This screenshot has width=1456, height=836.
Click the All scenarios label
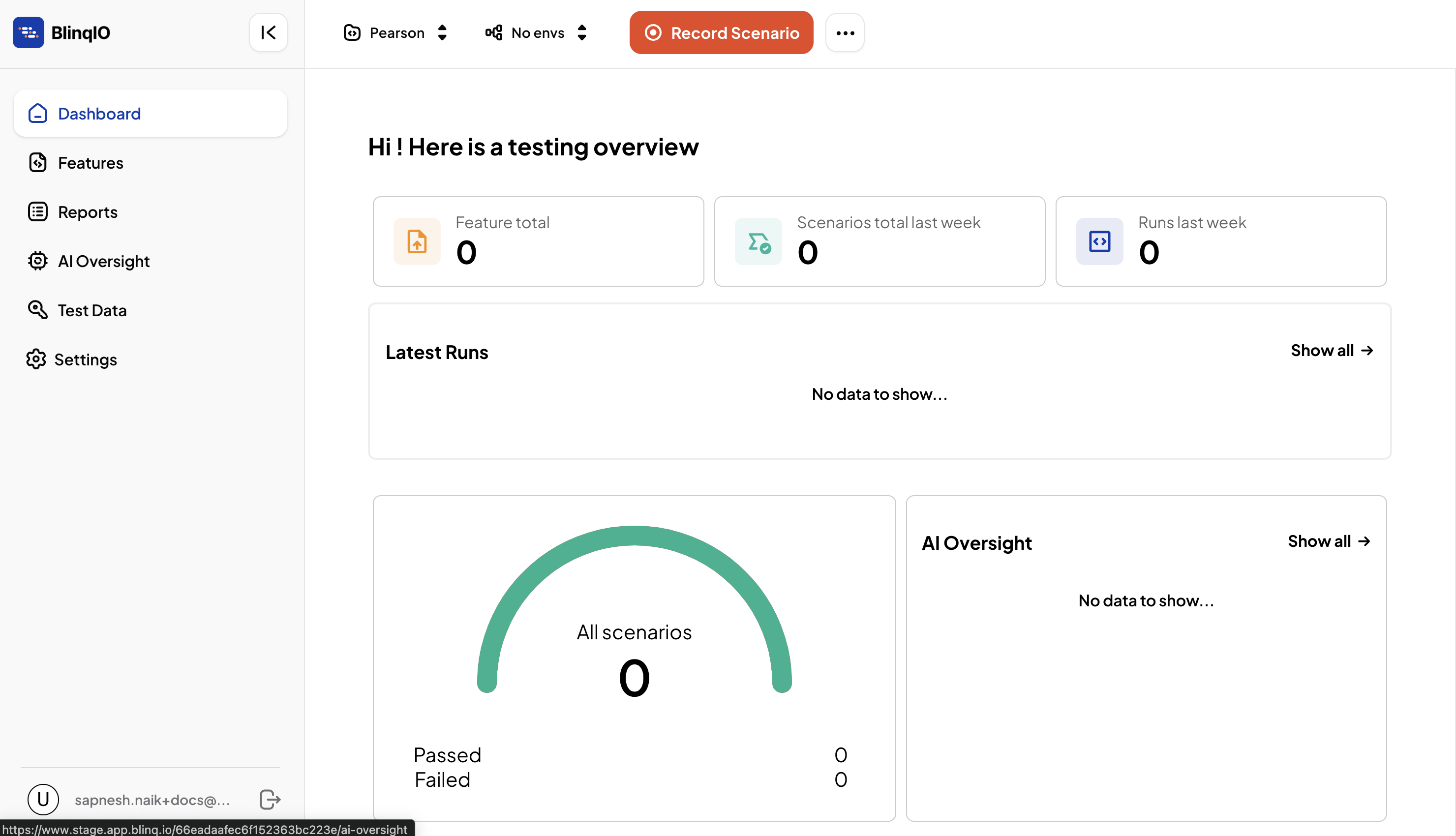coord(634,632)
